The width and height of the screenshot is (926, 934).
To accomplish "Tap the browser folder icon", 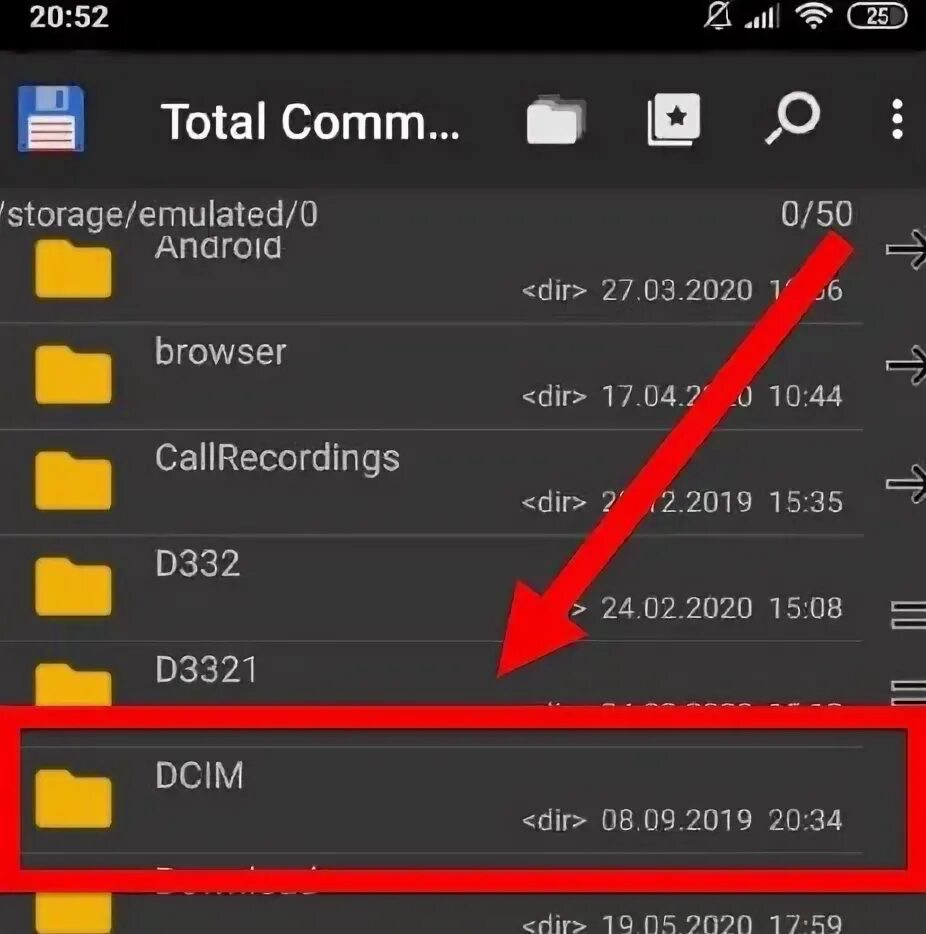I will [x=73, y=375].
